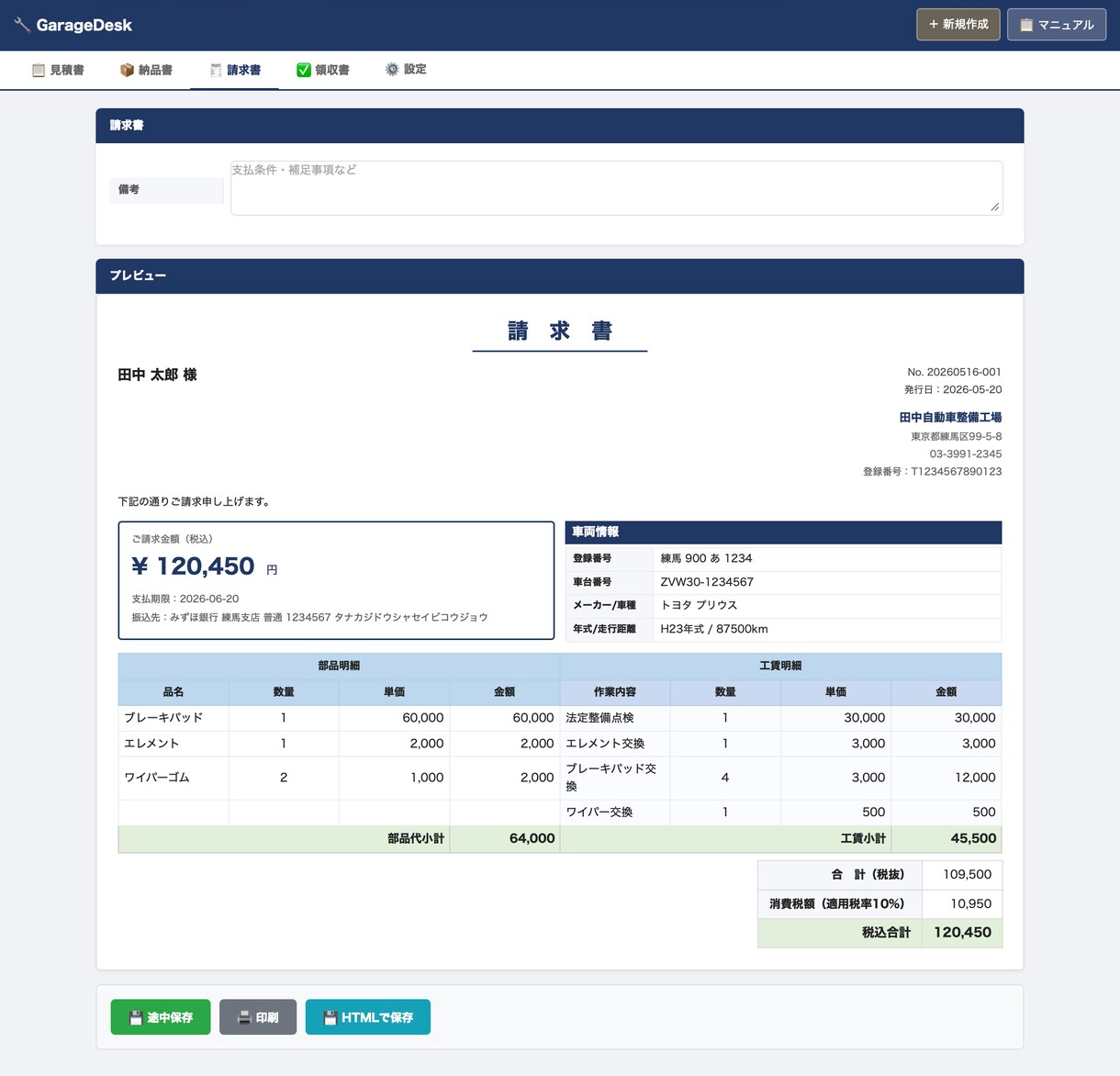
Task: Open the マニュアル button
Action: [1057, 25]
